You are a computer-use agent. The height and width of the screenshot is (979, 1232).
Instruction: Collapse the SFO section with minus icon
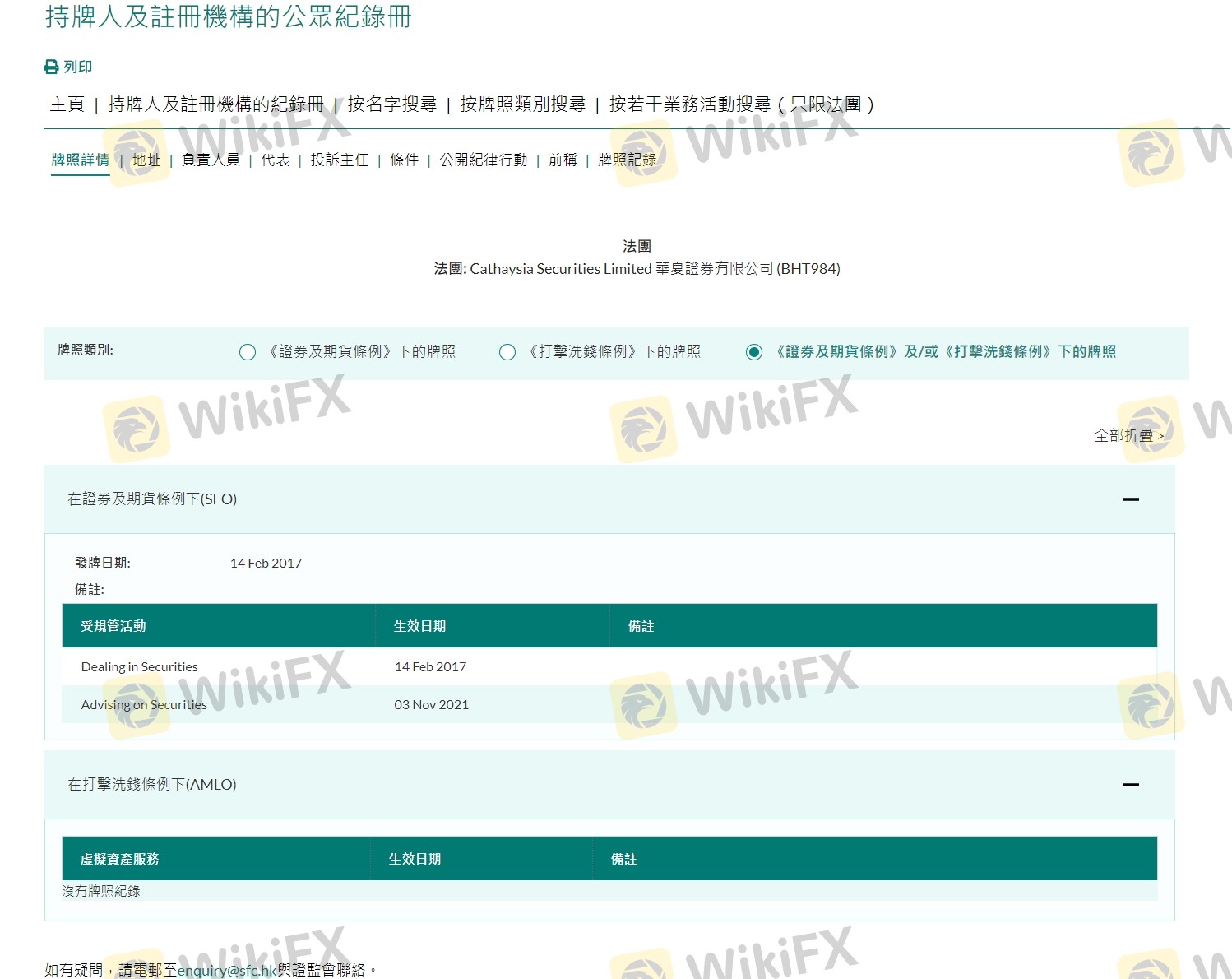pyautogui.click(x=1130, y=499)
